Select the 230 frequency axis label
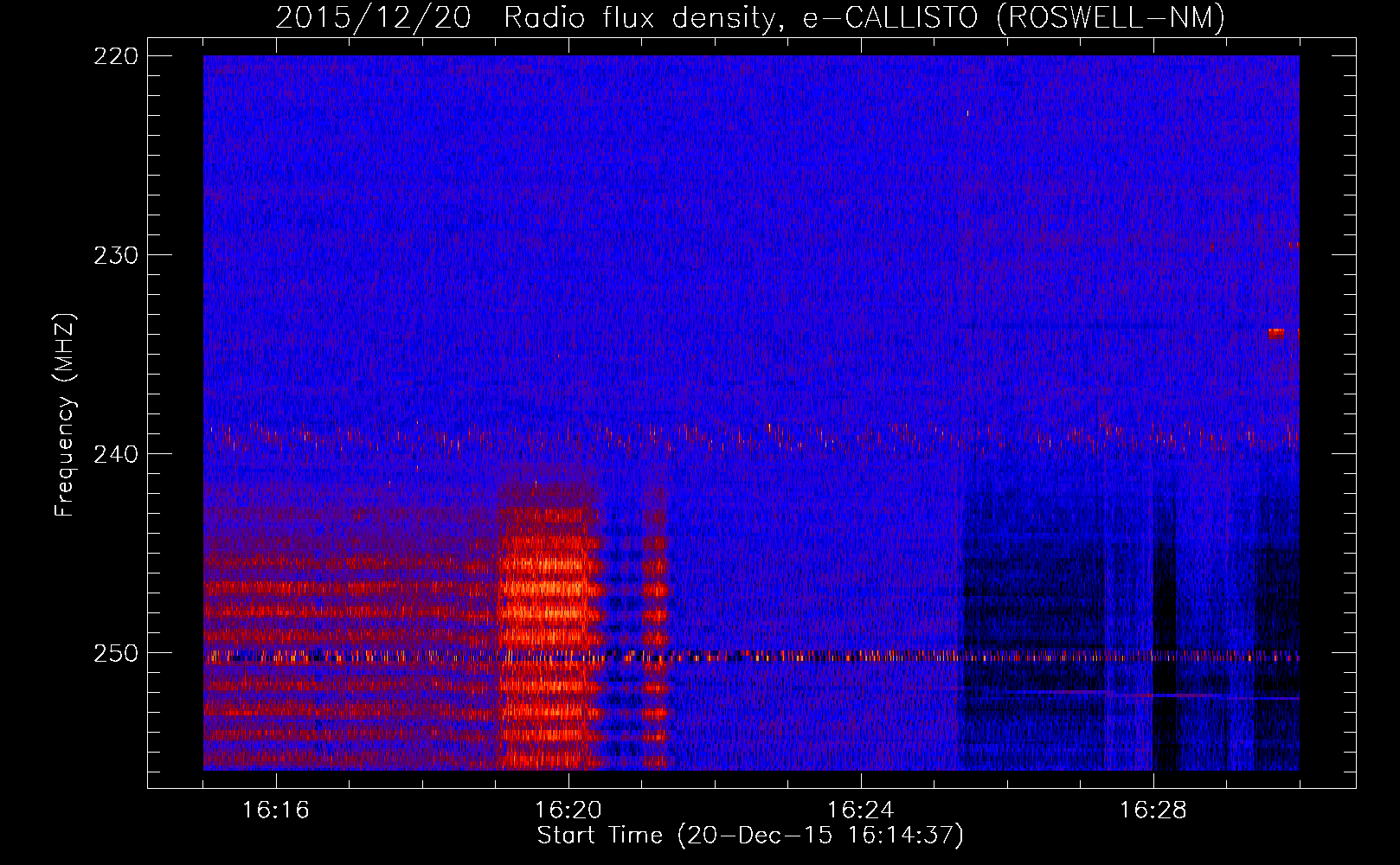1400x865 pixels. click(x=115, y=255)
